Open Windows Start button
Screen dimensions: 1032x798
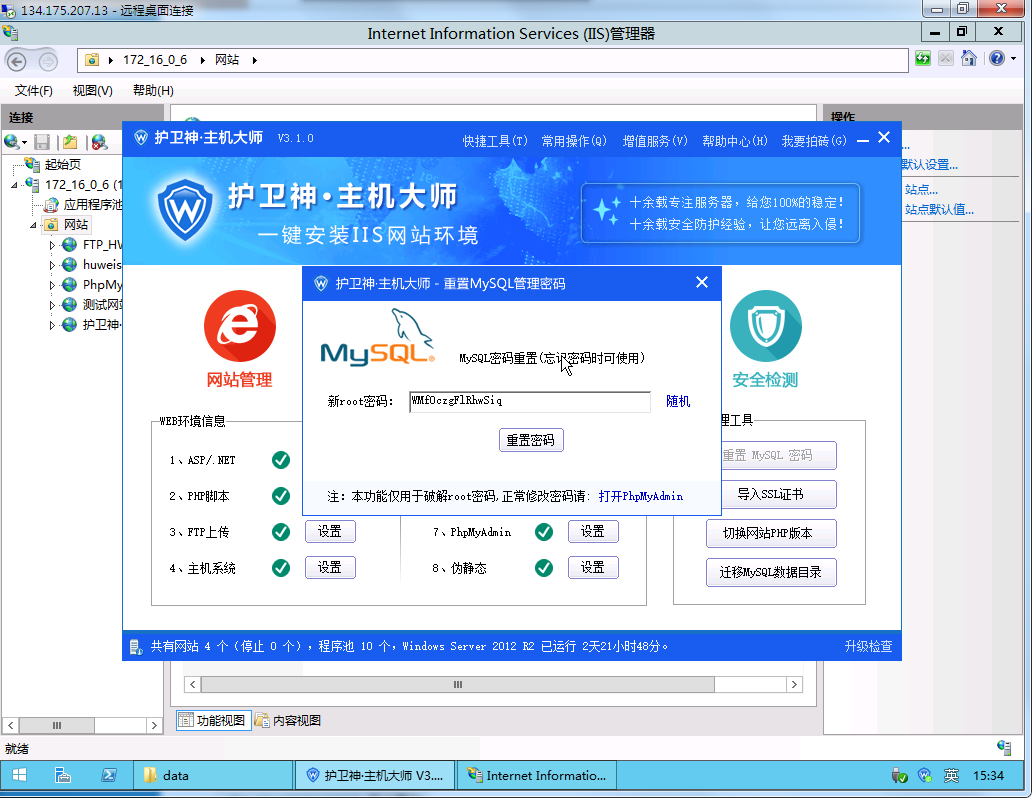19,775
